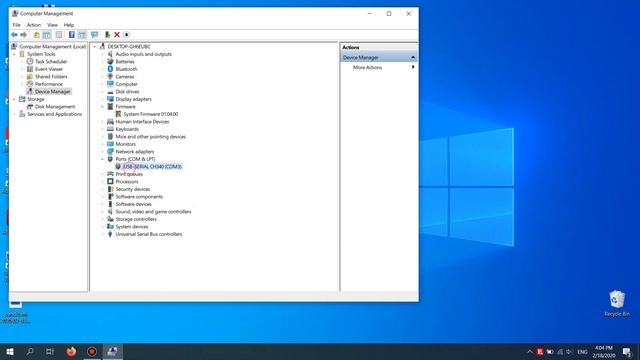Open the Windows Start button
This screenshot has width=640, height=360.
click(x=10, y=351)
